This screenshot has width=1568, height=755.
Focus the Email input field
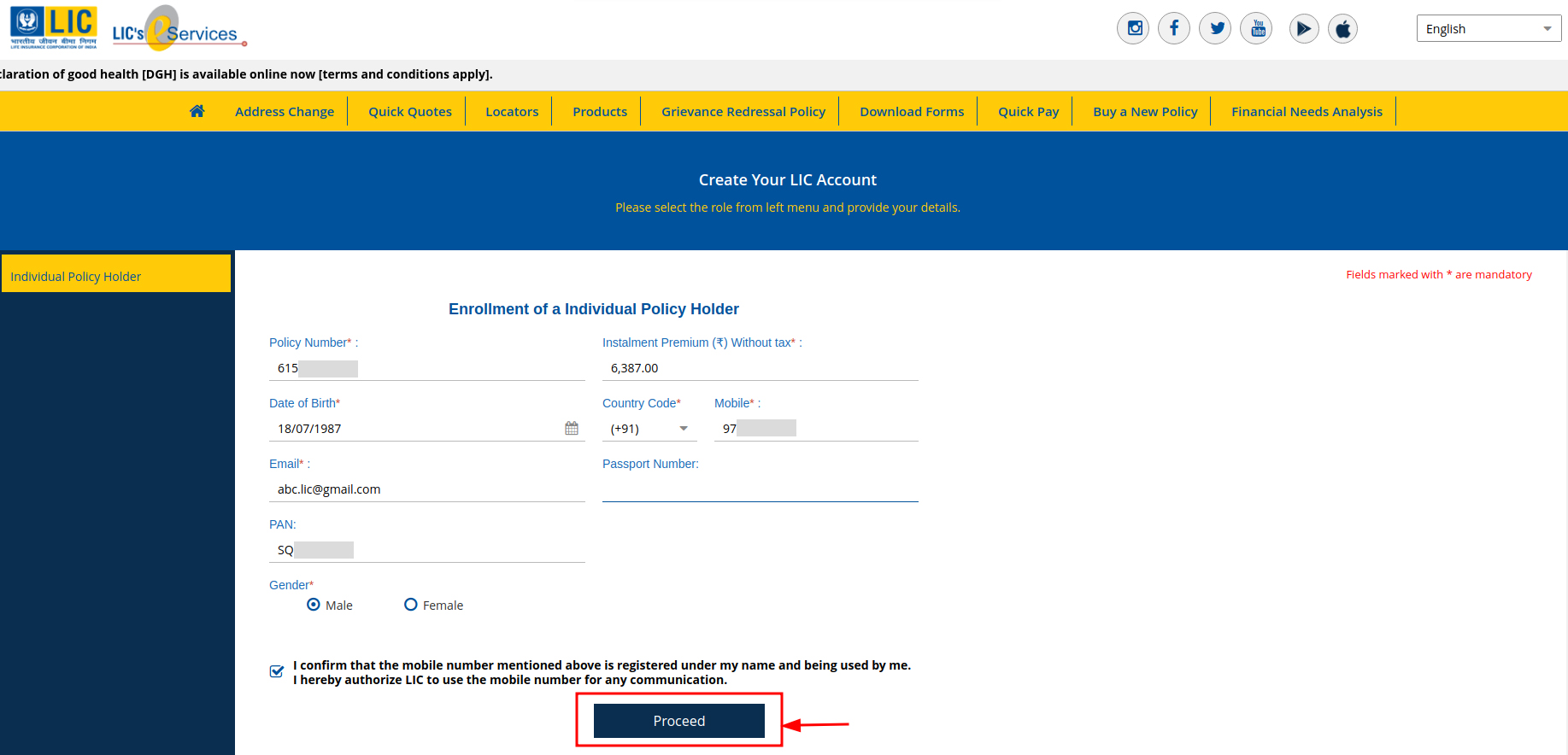click(x=427, y=489)
